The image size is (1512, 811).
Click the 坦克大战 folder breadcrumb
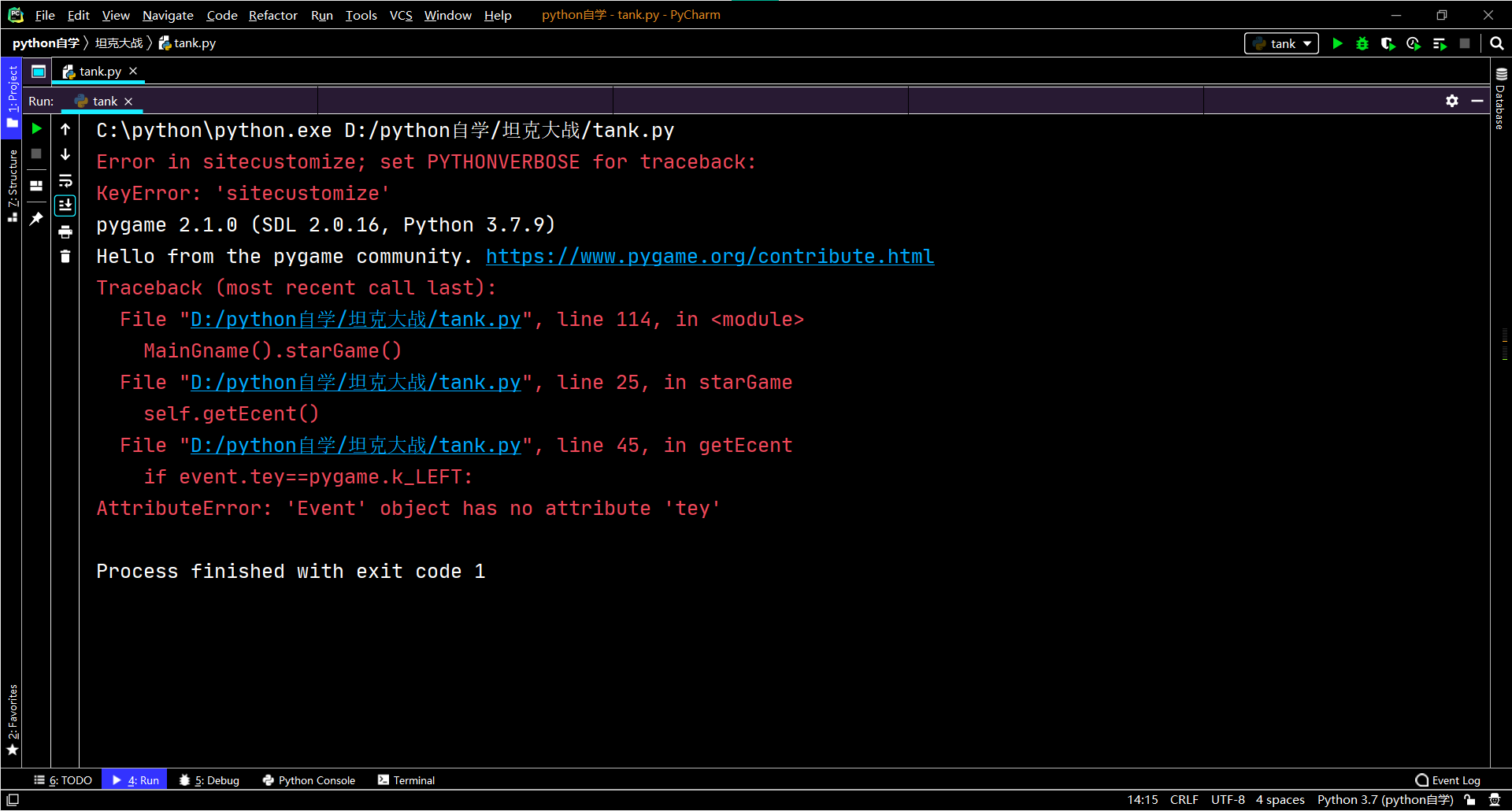119,43
